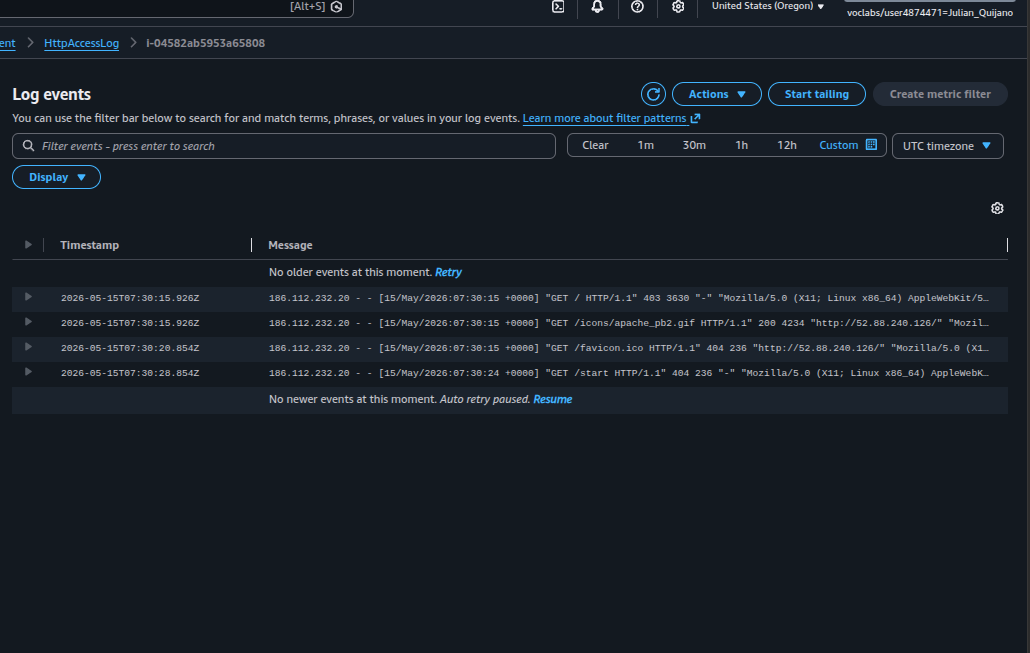Click timestamp 2026-05-15T07:30:28.854Z
This screenshot has height=653, width=1030.
point(130,373)
